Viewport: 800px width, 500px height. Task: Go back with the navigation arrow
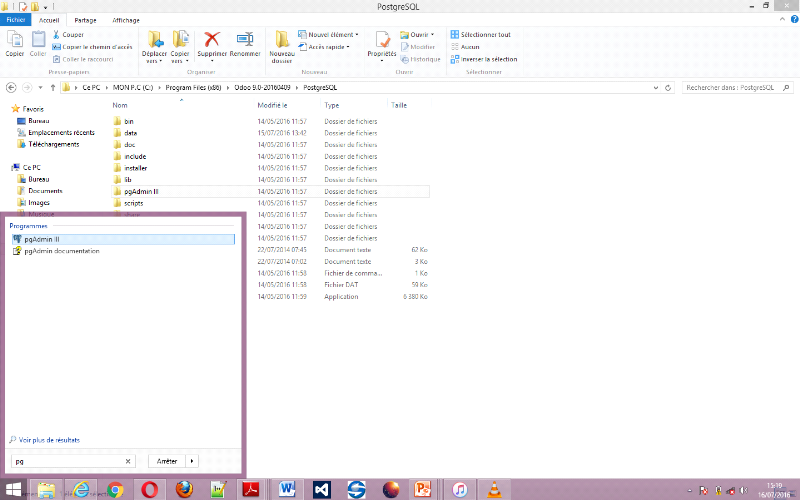point(11,88)
